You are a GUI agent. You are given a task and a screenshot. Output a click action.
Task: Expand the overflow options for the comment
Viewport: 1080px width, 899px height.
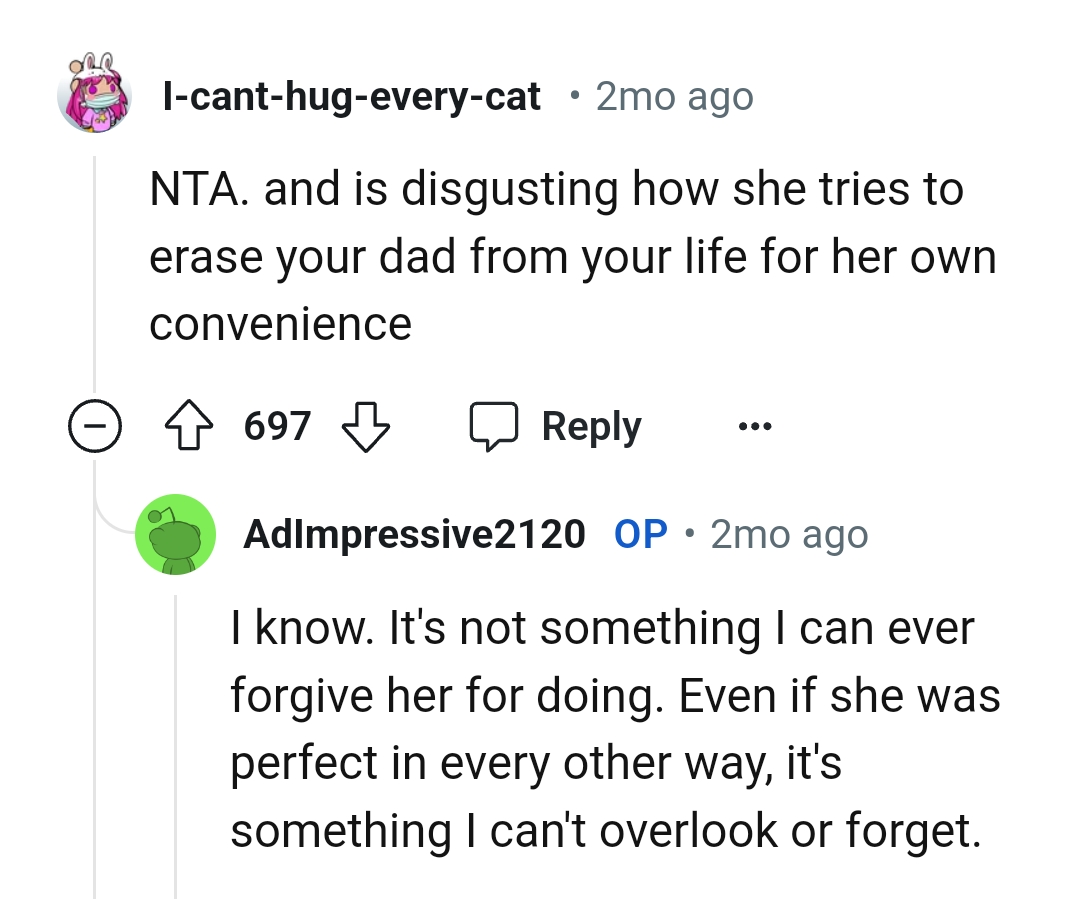pos(756,425)
